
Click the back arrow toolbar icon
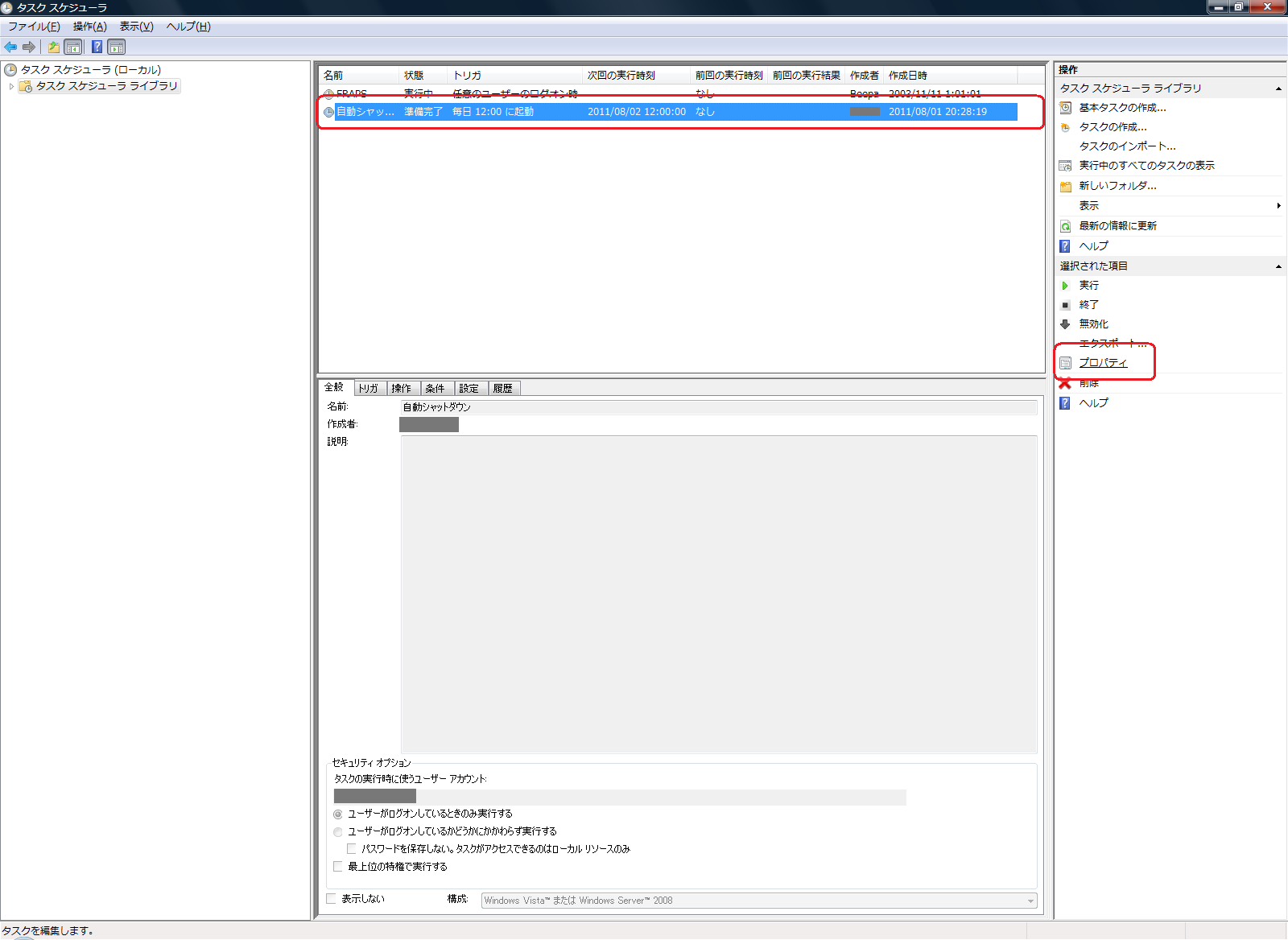point(10,47)
